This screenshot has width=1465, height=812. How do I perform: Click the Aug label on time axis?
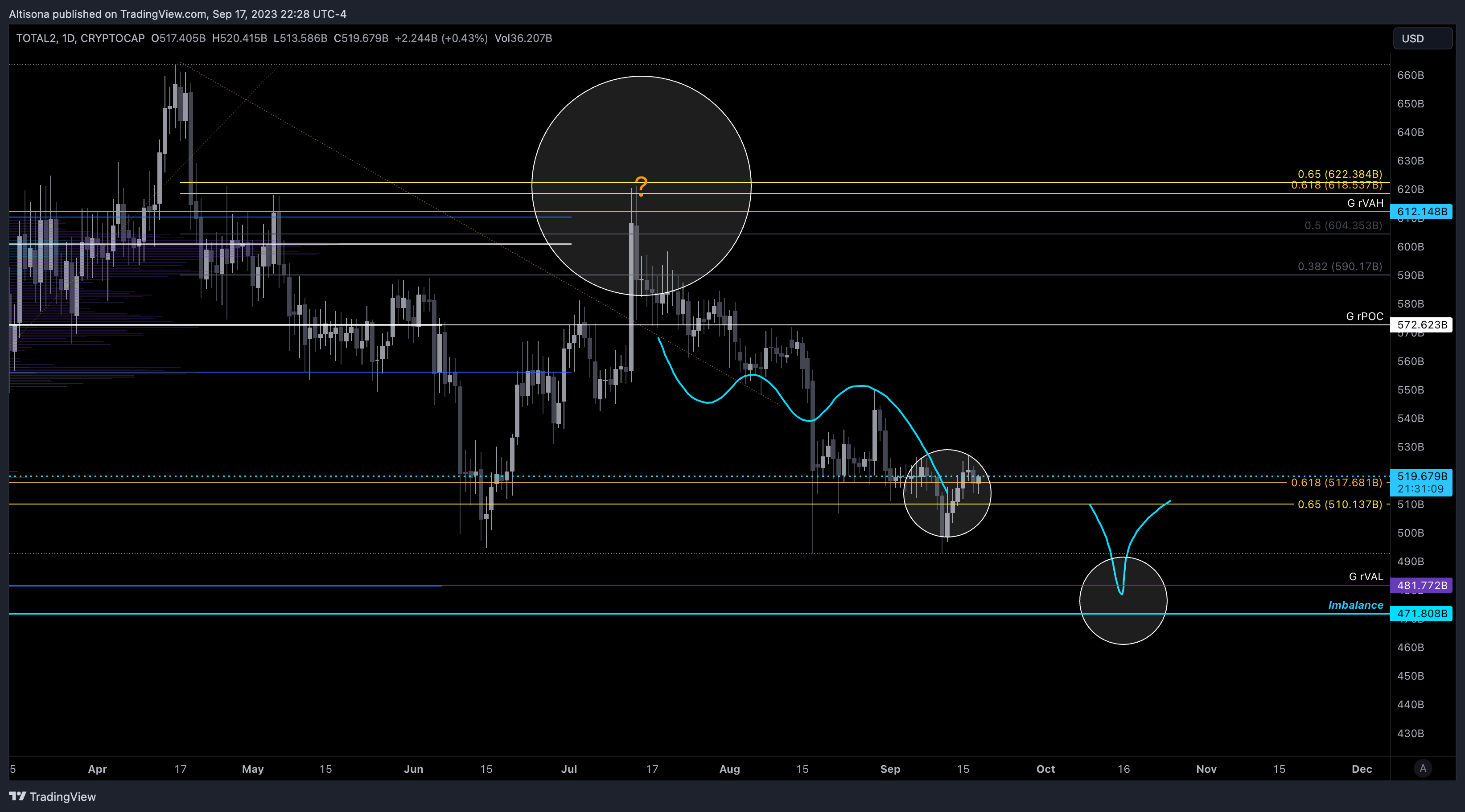tap(729, 769)
